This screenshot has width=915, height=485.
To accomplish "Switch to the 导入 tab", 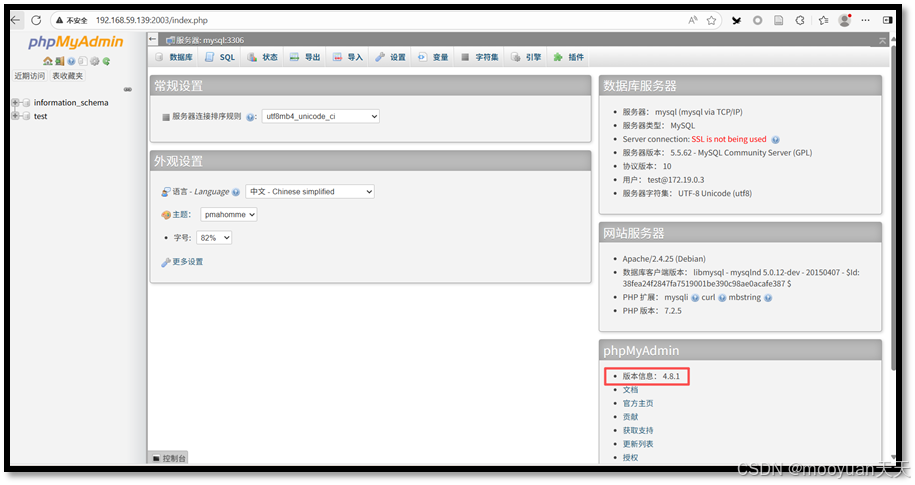I will 348,57.
